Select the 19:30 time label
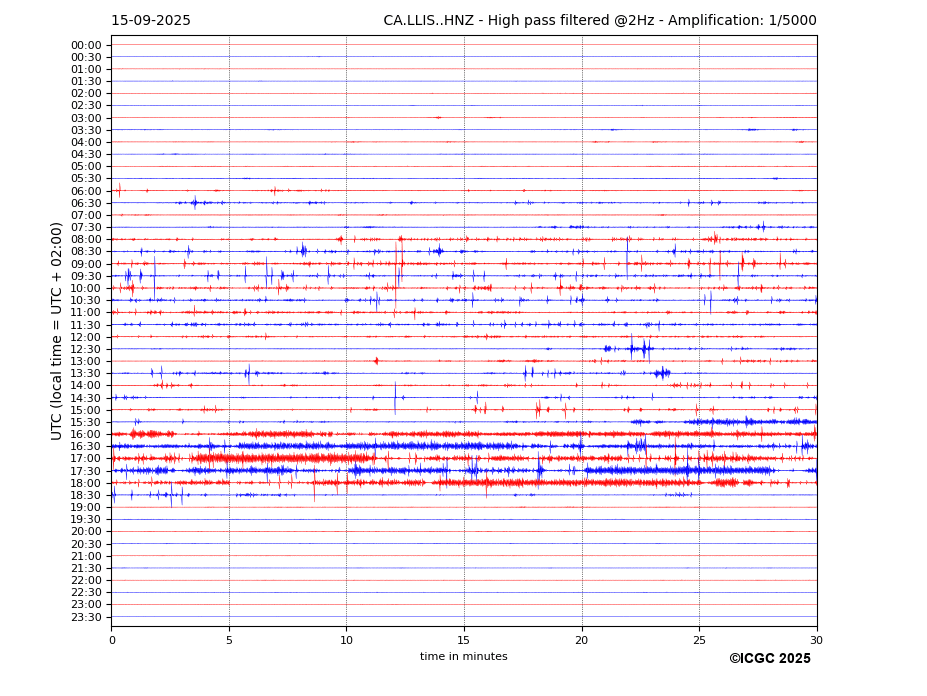The height and width of the screenshot is (696, 927). tap(86, 519)
